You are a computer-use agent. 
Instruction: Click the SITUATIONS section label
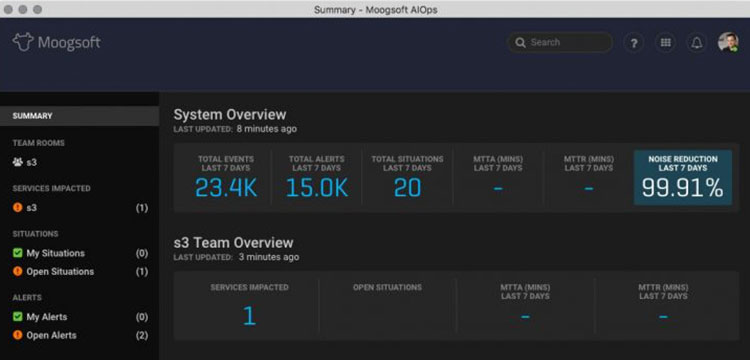(x=35, y=234)
